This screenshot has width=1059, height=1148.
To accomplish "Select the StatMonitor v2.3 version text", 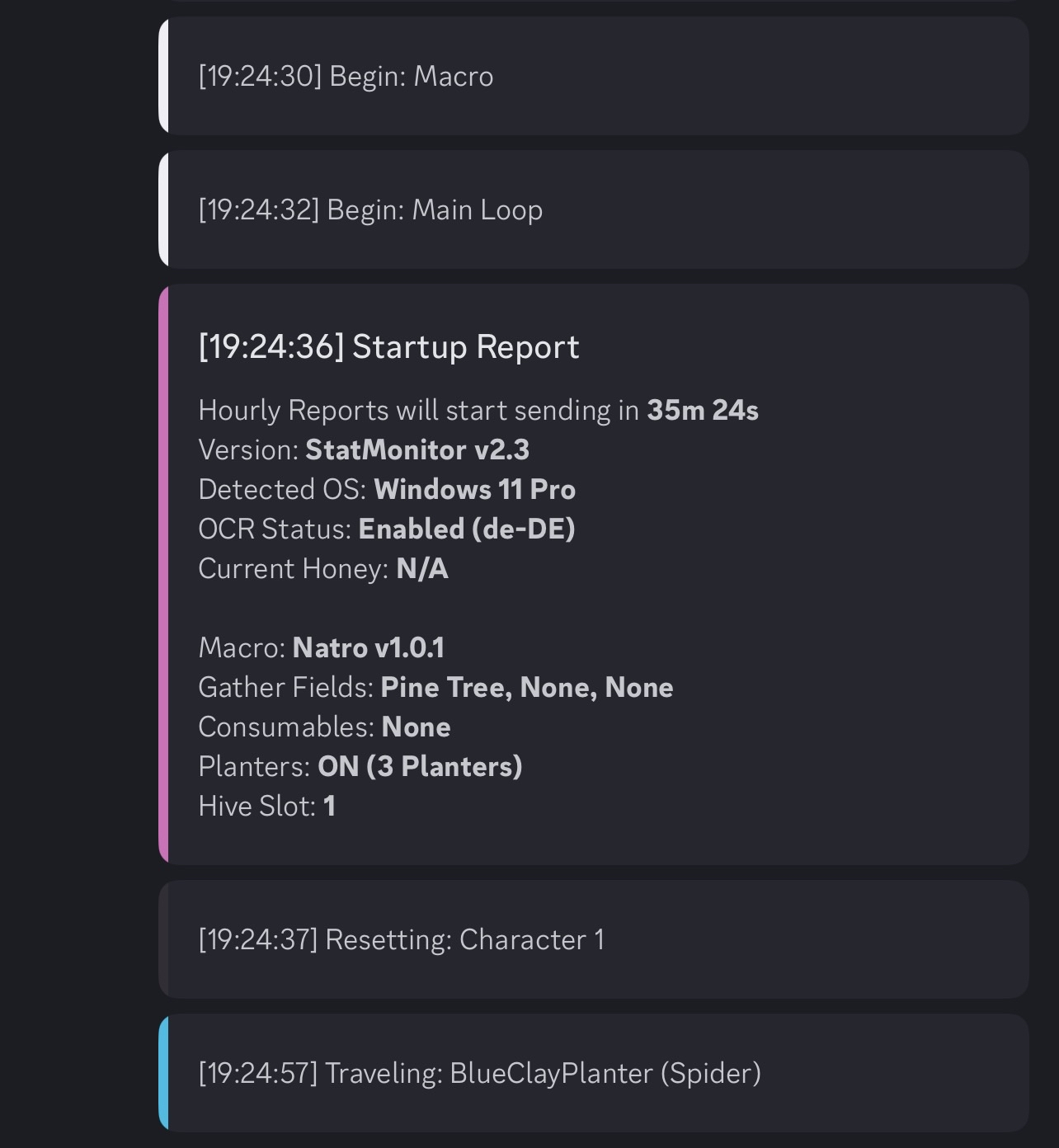I will (417, 450).
